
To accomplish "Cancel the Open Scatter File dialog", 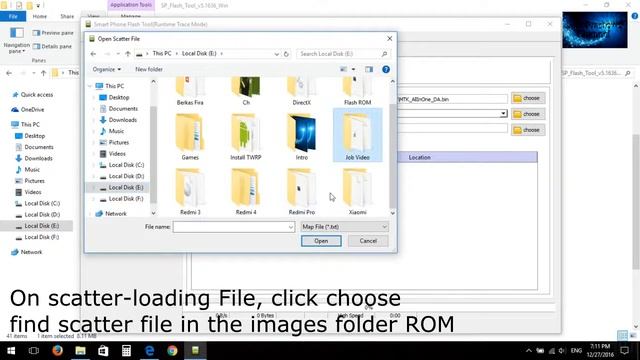I will click(368, 241).
